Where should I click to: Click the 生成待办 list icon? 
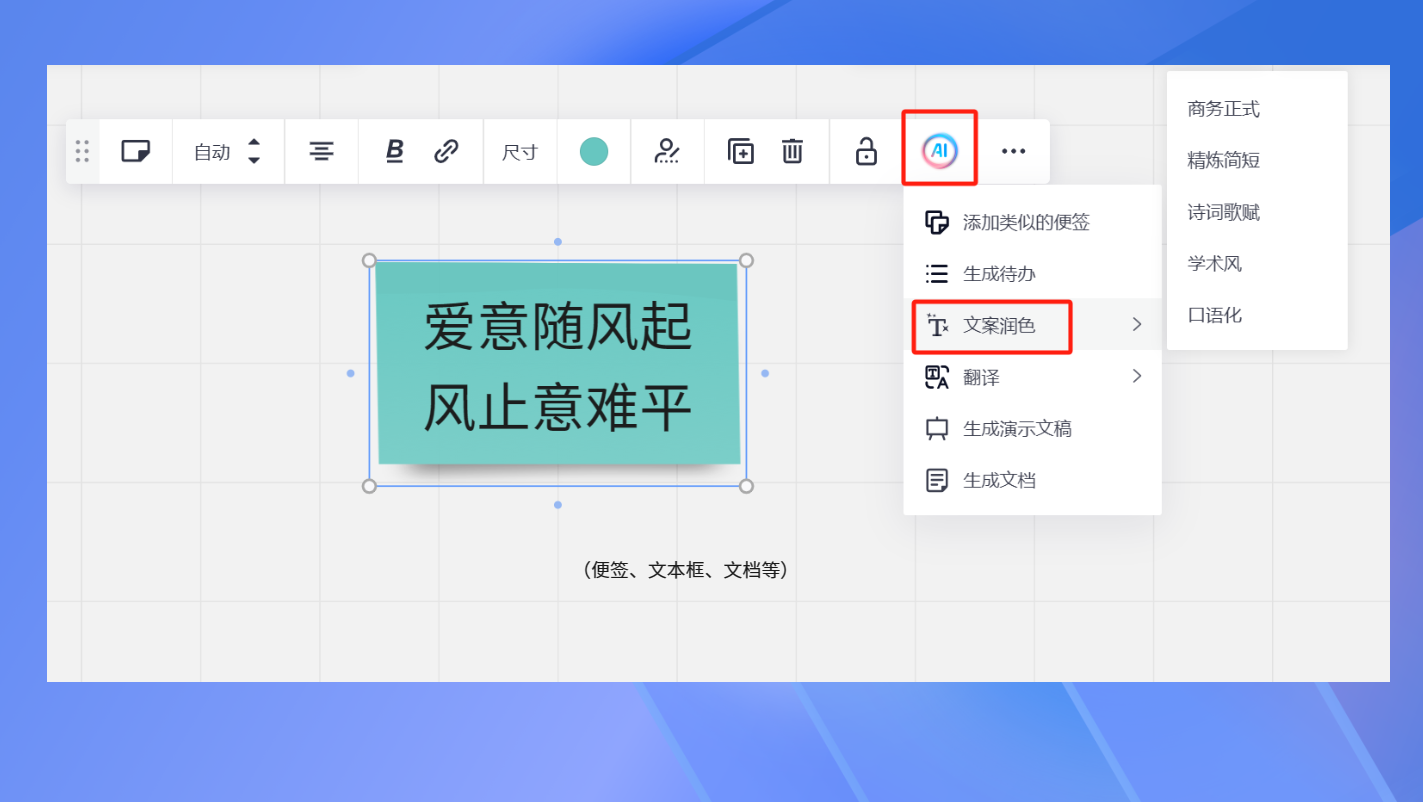click(937, 274)
